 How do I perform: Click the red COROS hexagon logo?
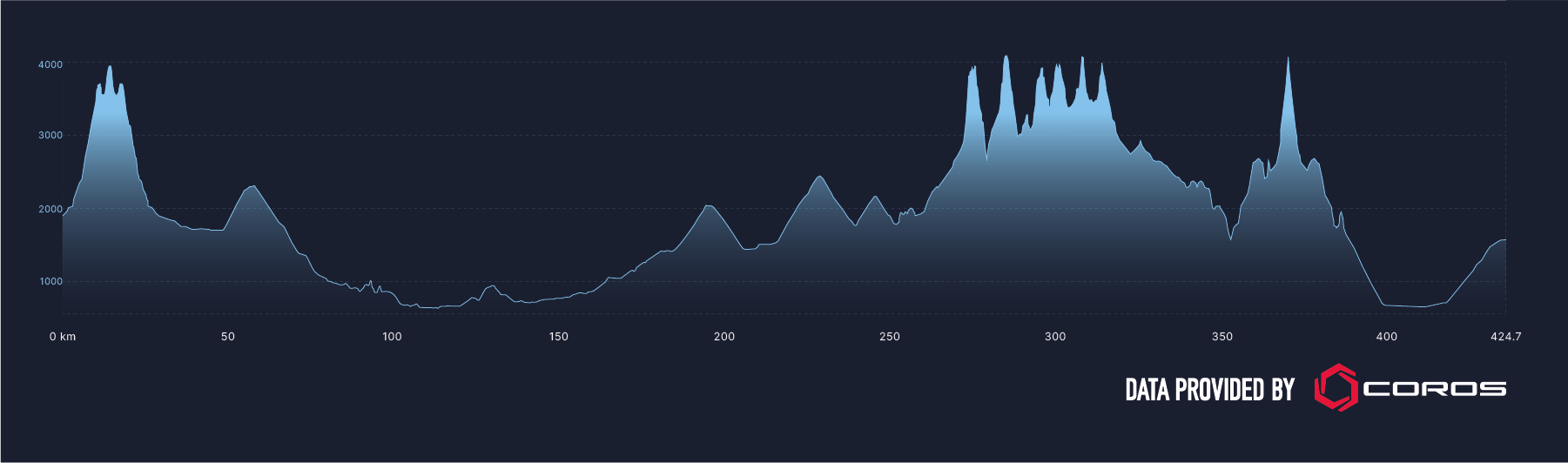tap(1336, 388)
